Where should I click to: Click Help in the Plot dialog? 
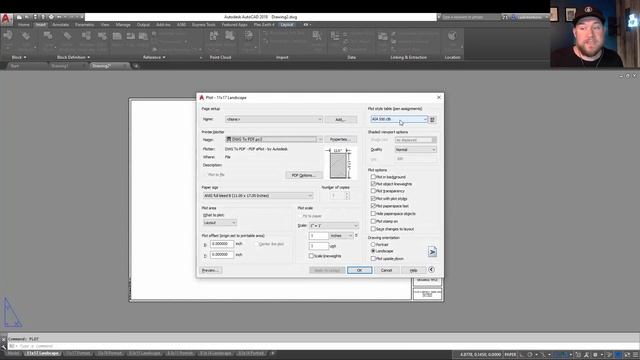[x=413, y=270]
